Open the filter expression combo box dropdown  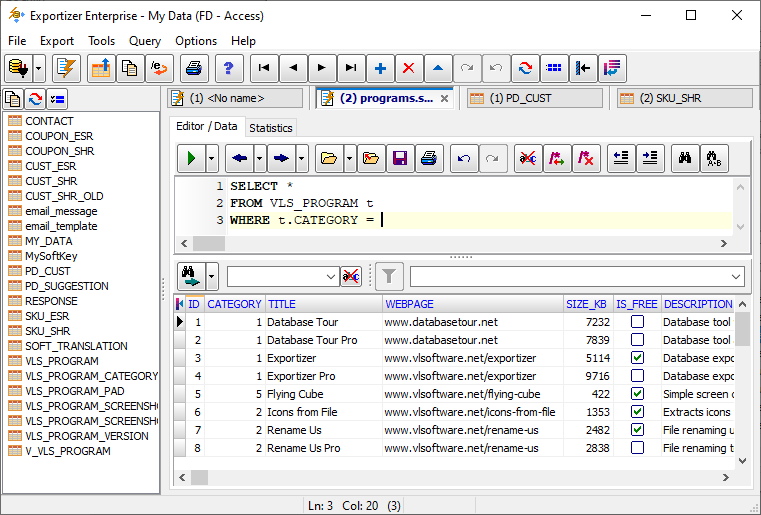[x=736, y=277]
